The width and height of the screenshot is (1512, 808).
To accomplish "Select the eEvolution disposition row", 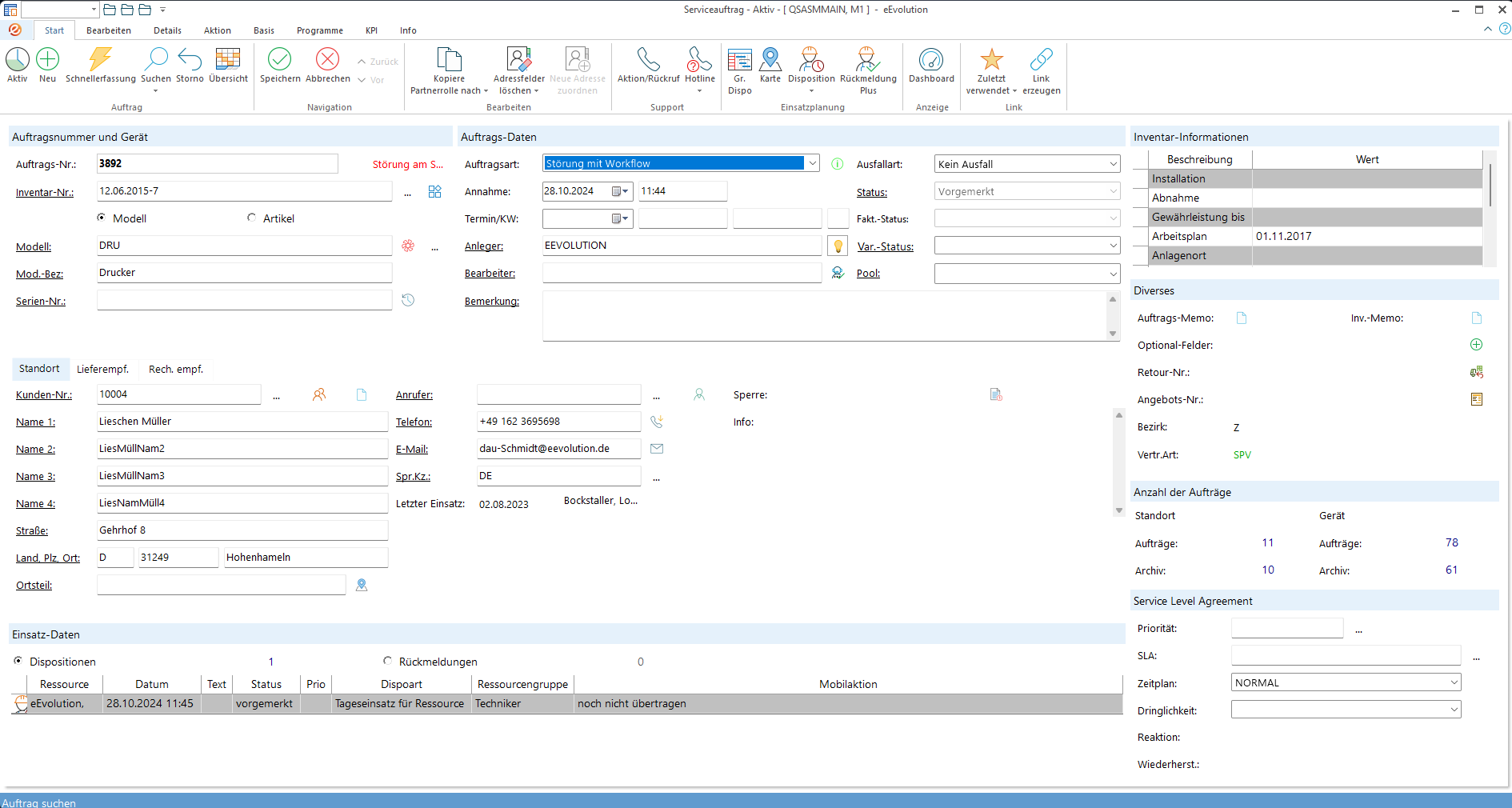I will coord(566,703).
